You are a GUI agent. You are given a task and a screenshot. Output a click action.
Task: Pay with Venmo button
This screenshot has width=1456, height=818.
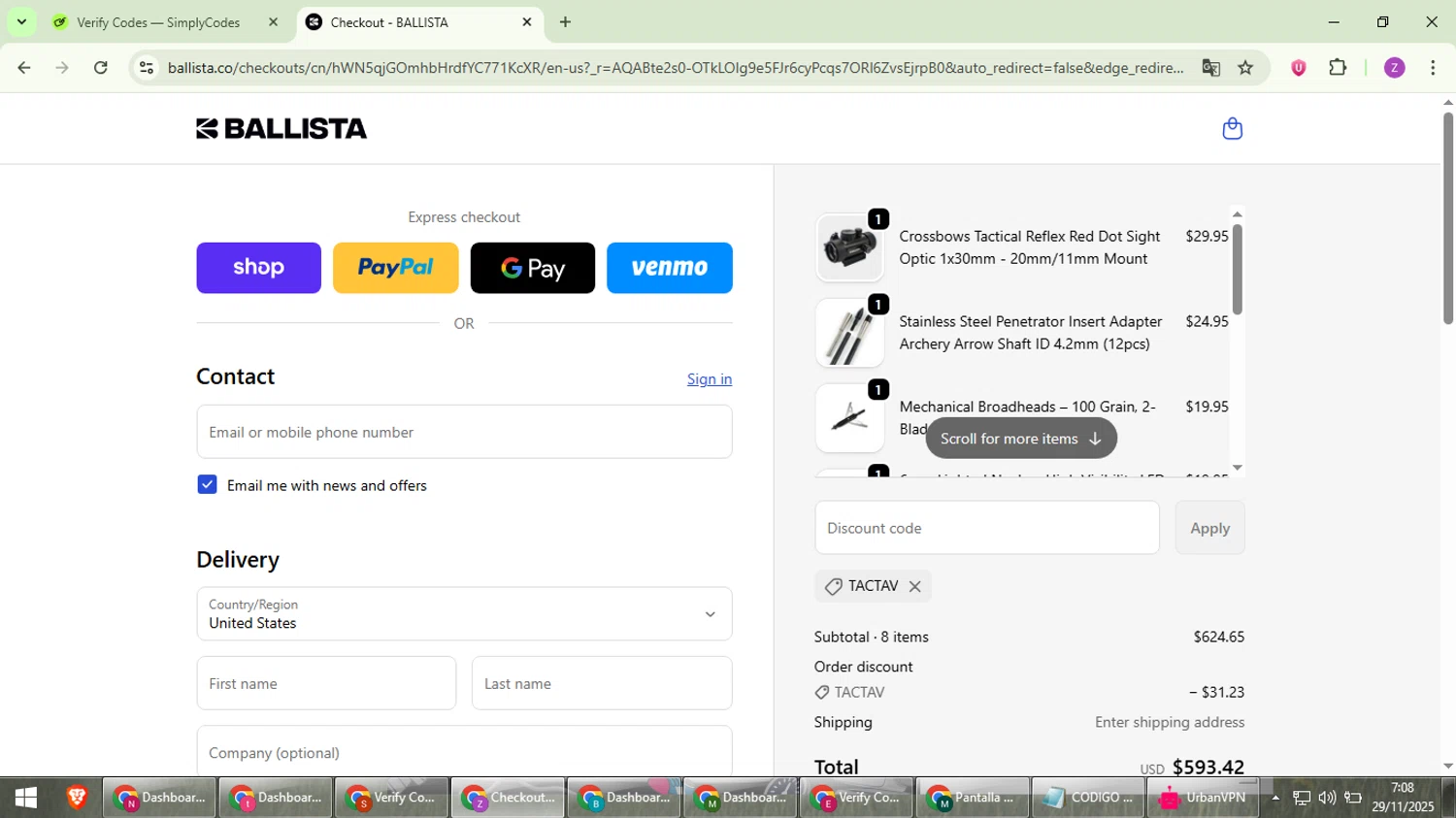[670, 268]
